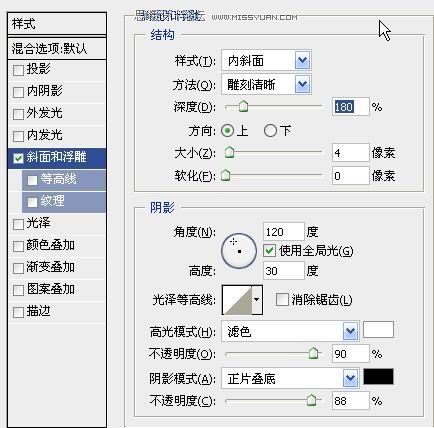
Task: Select the 斜面和浮雕 list entry label
Action: click(x=56, y=157)
